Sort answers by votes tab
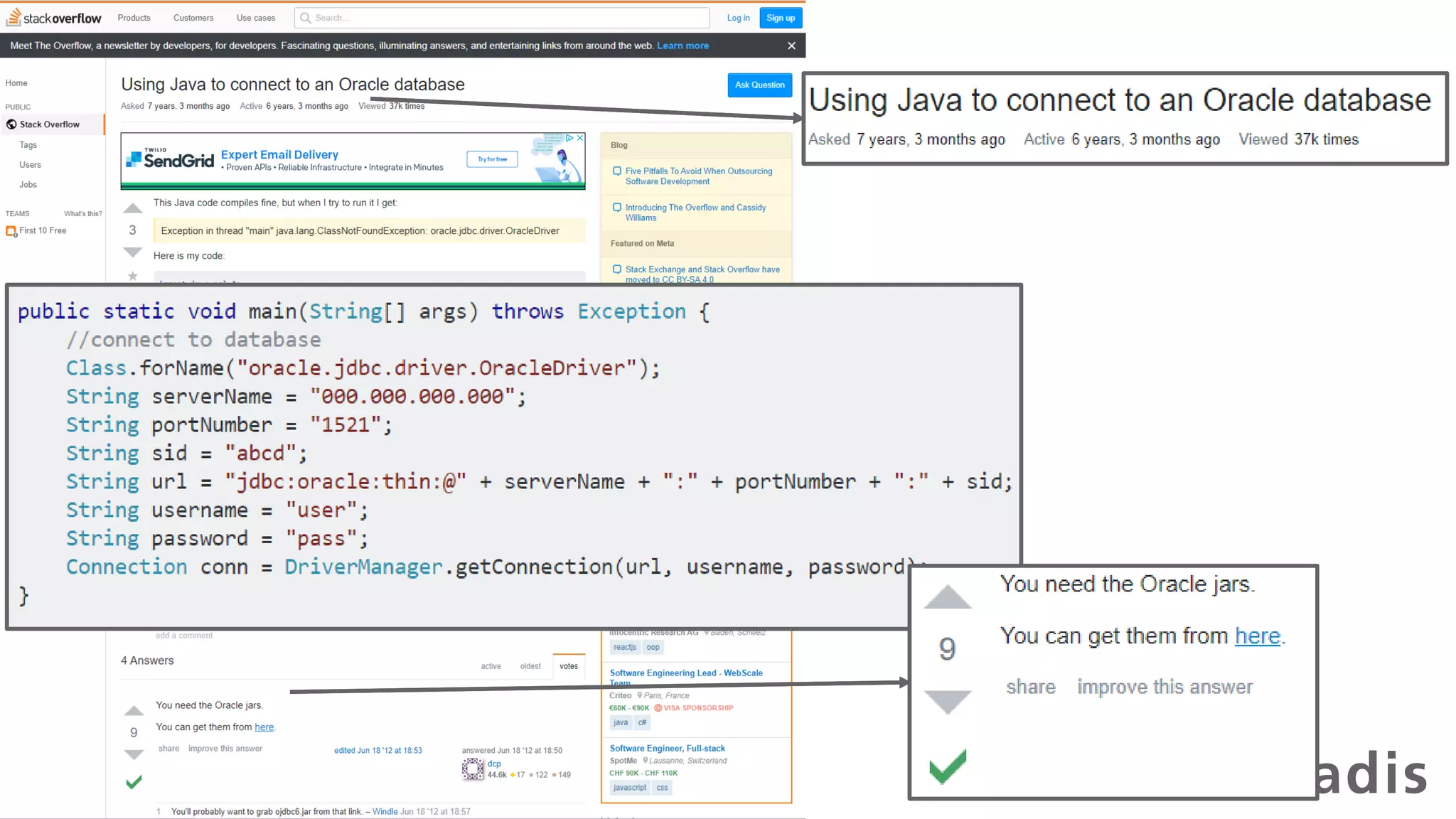This screenshot has height=819, width=1456. pyautogui.click(x=568, y=666)
